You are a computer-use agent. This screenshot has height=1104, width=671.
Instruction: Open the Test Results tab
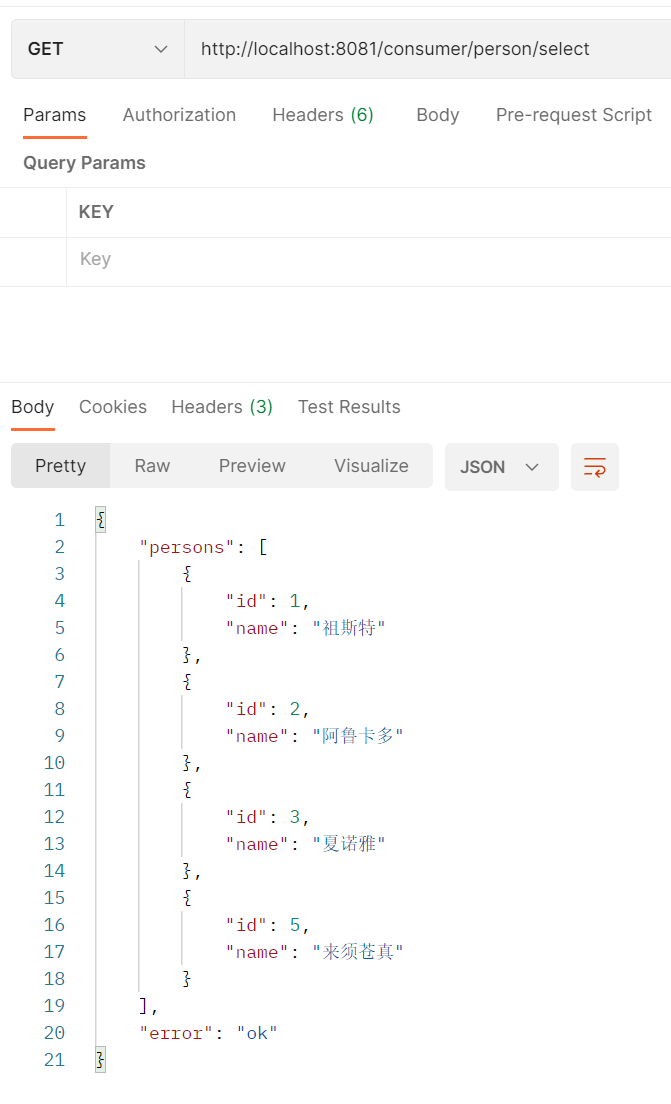(349, 407)
